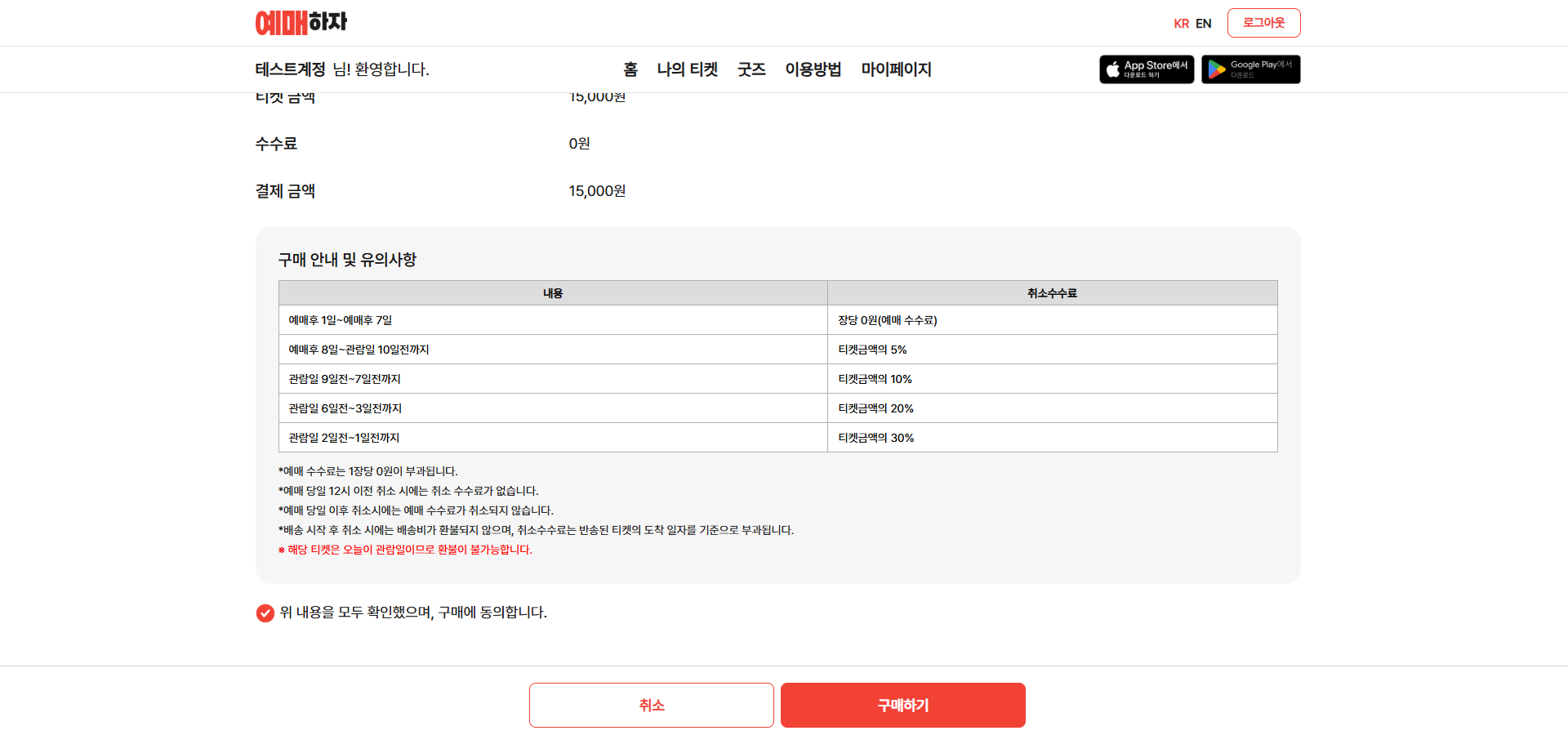Open 이용방법 menu item
Image resolution: width=1568 pixels, height=744 pixels.
pos(813,69)
